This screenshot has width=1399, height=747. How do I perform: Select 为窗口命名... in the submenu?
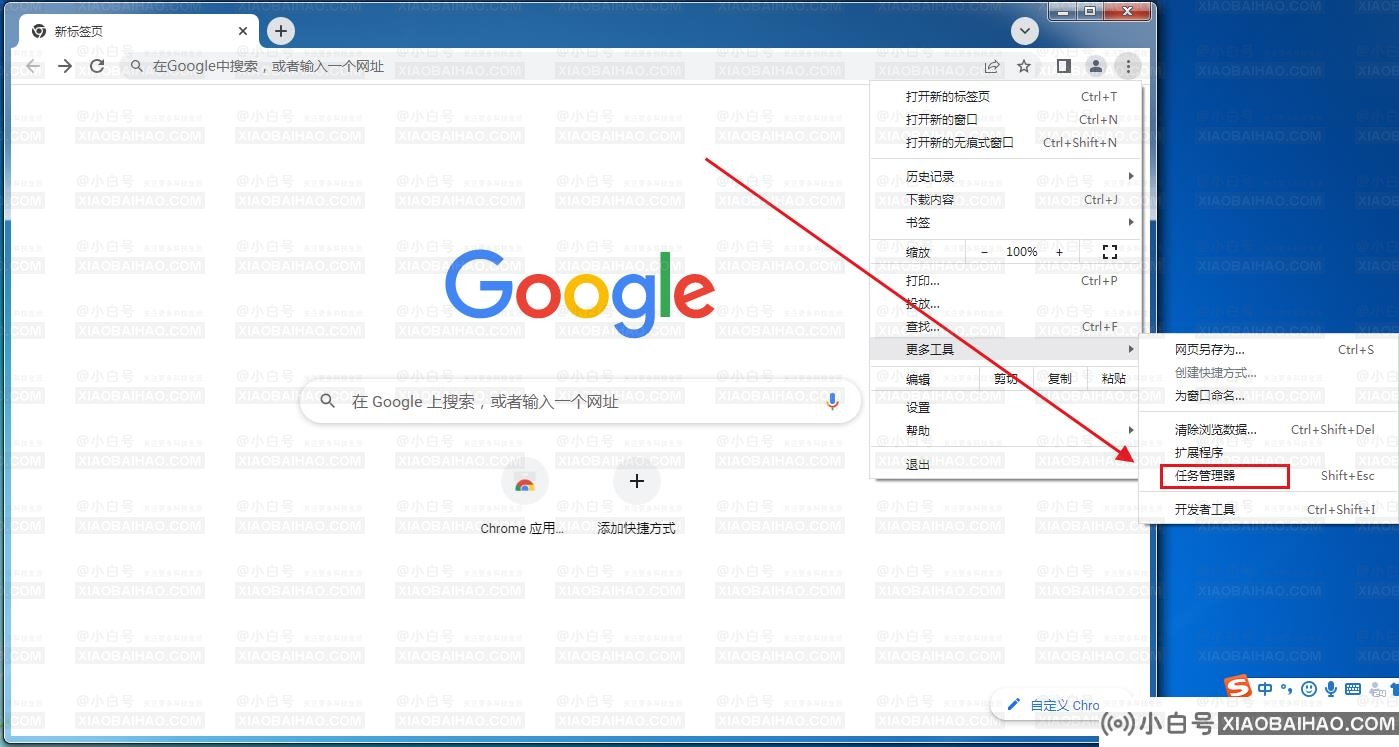point(1270,396)
